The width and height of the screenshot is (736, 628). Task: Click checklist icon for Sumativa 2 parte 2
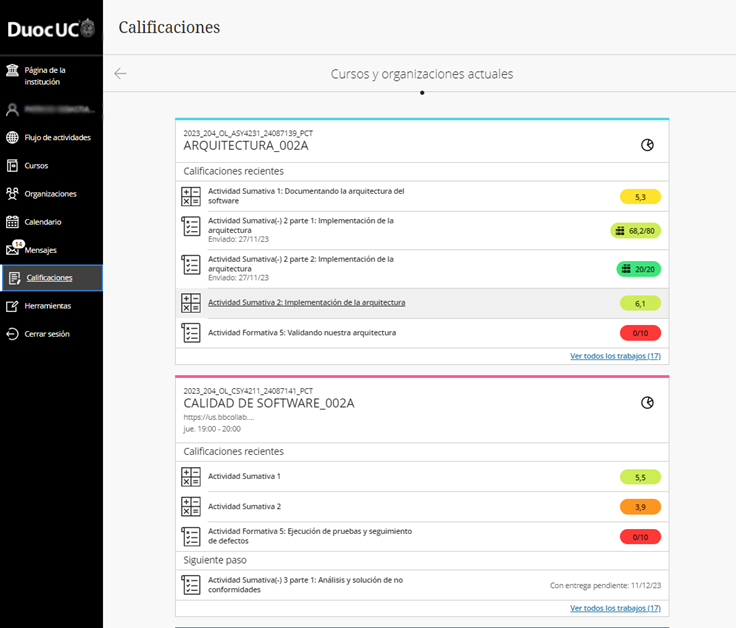click(191, 265)
